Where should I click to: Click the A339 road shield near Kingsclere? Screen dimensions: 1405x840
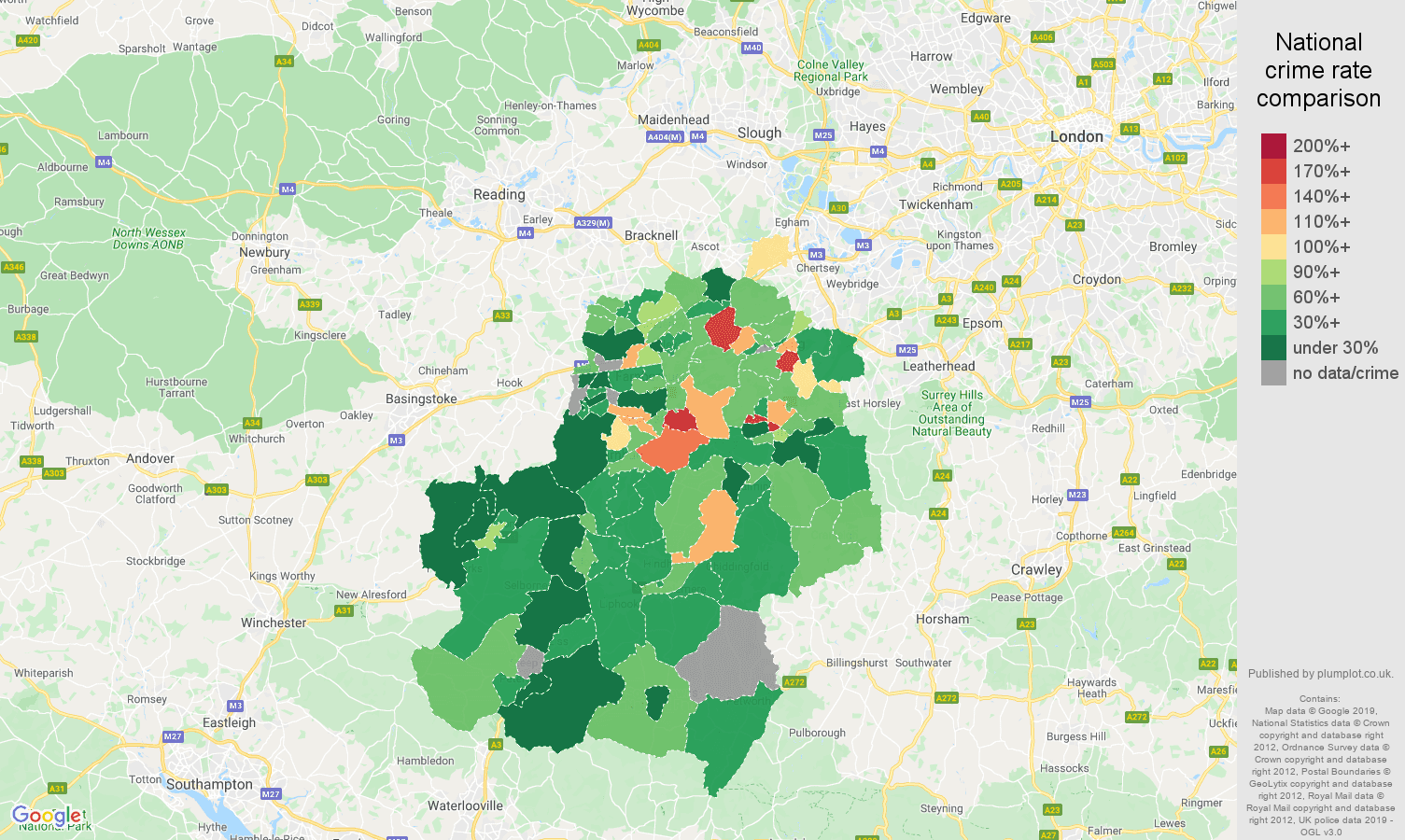[310, 304]
